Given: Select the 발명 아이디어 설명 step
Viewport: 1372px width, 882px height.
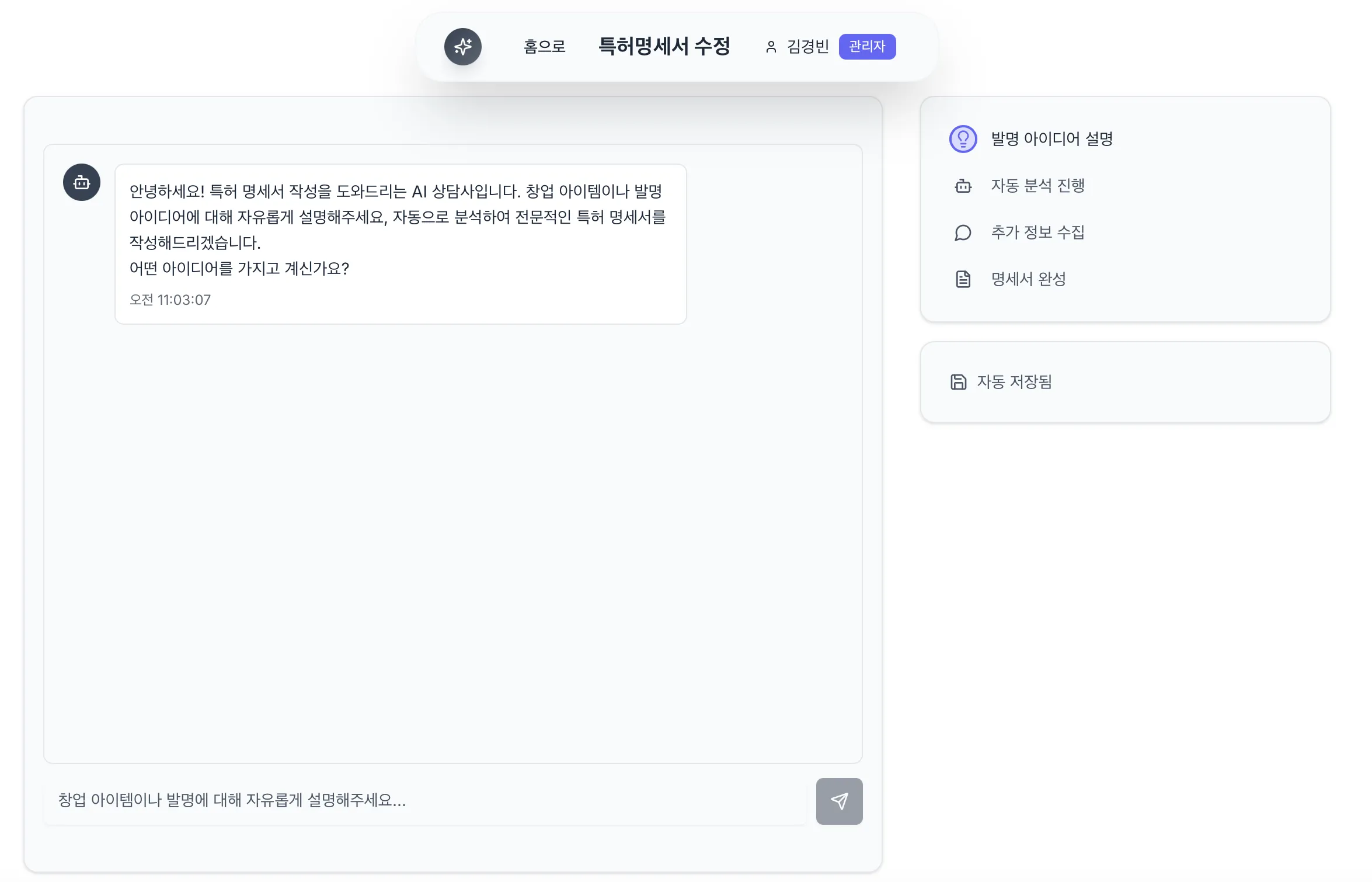Looking at the screenshot, I should pos(1051,139).
